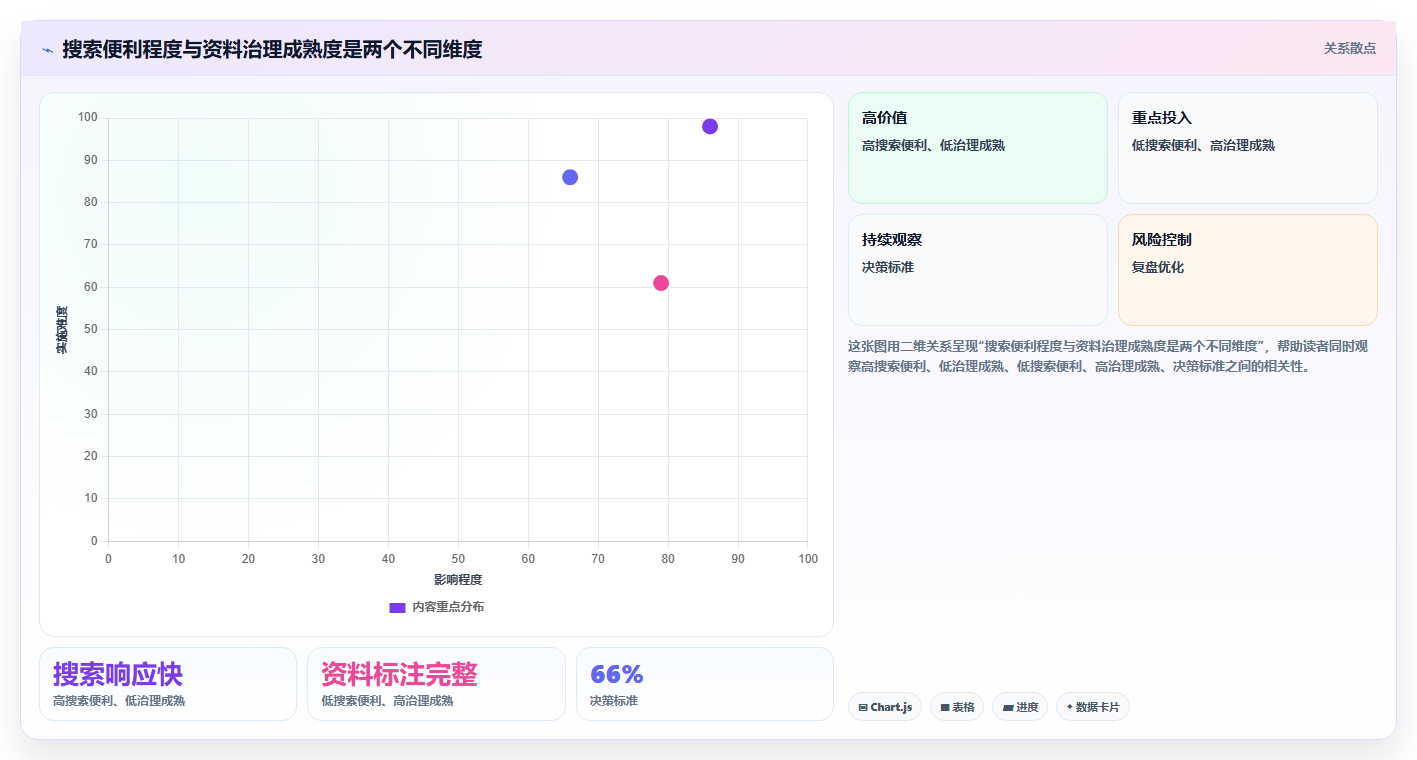The width and height of the screenshot is (1417, 760).
Task: Click the 进度 tag chip
Action: click(1020, 707)
